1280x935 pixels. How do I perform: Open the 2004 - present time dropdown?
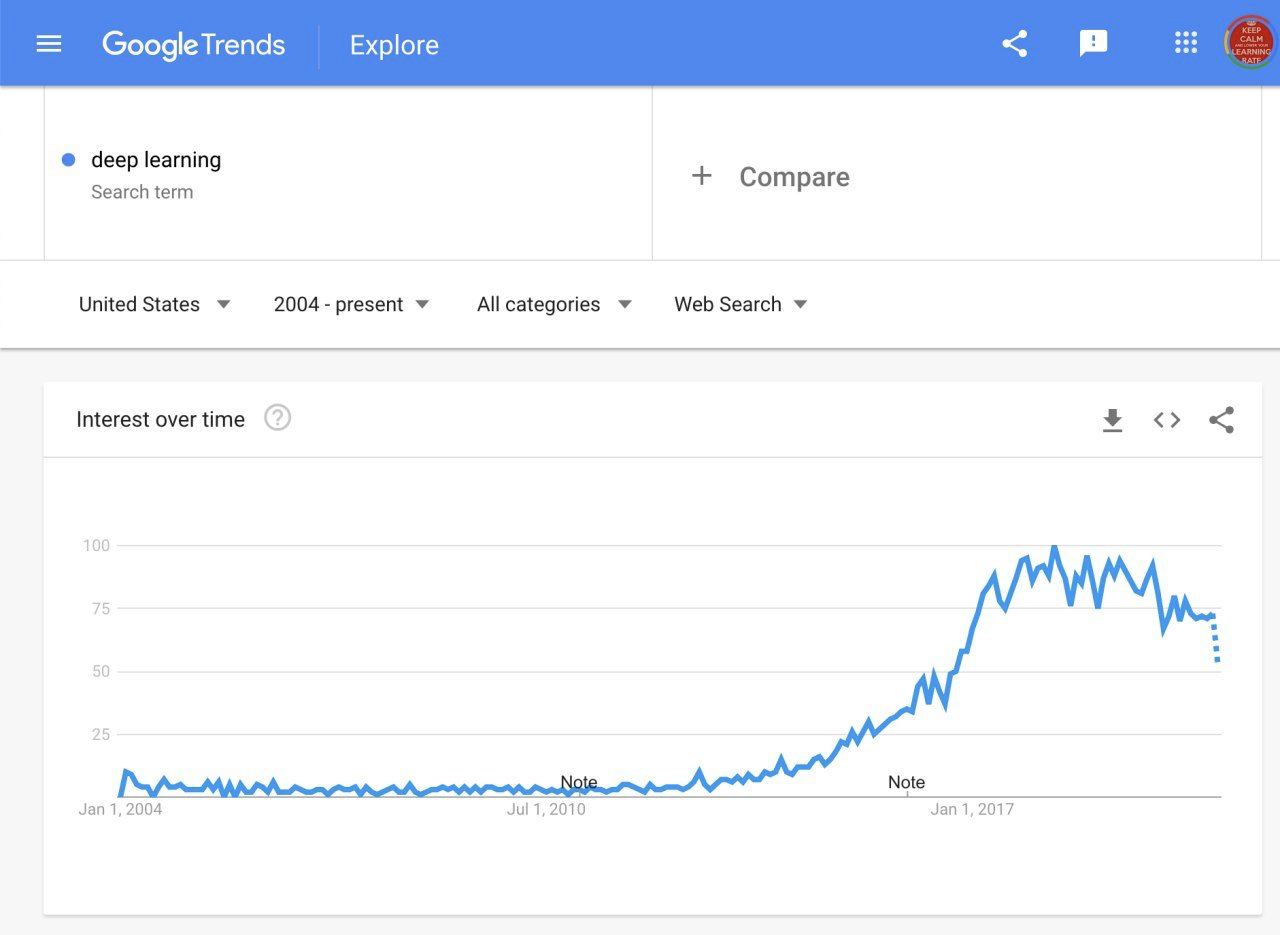(x=351, y=304)
